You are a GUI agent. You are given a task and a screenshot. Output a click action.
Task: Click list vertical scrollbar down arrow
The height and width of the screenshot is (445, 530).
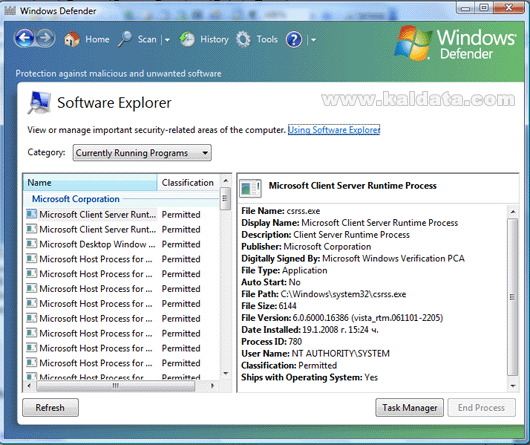pyautogui.click(x=225, y=373)
